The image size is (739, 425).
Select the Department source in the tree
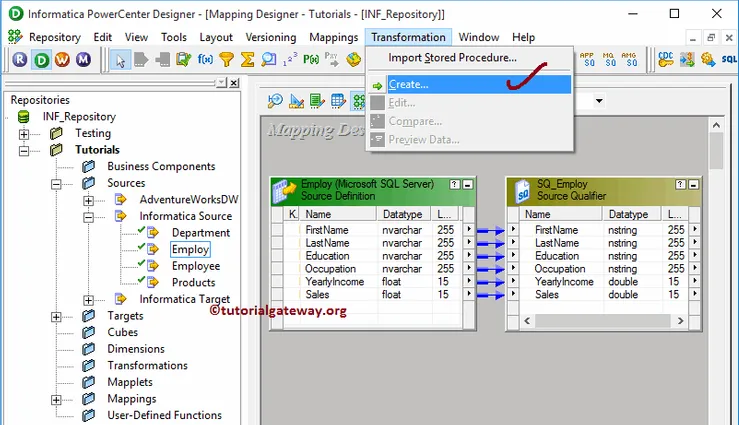click(201, 233)
